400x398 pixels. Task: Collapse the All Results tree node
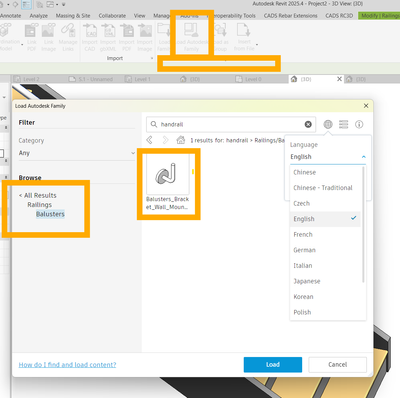pyautogui.click(x=38, y=195)
